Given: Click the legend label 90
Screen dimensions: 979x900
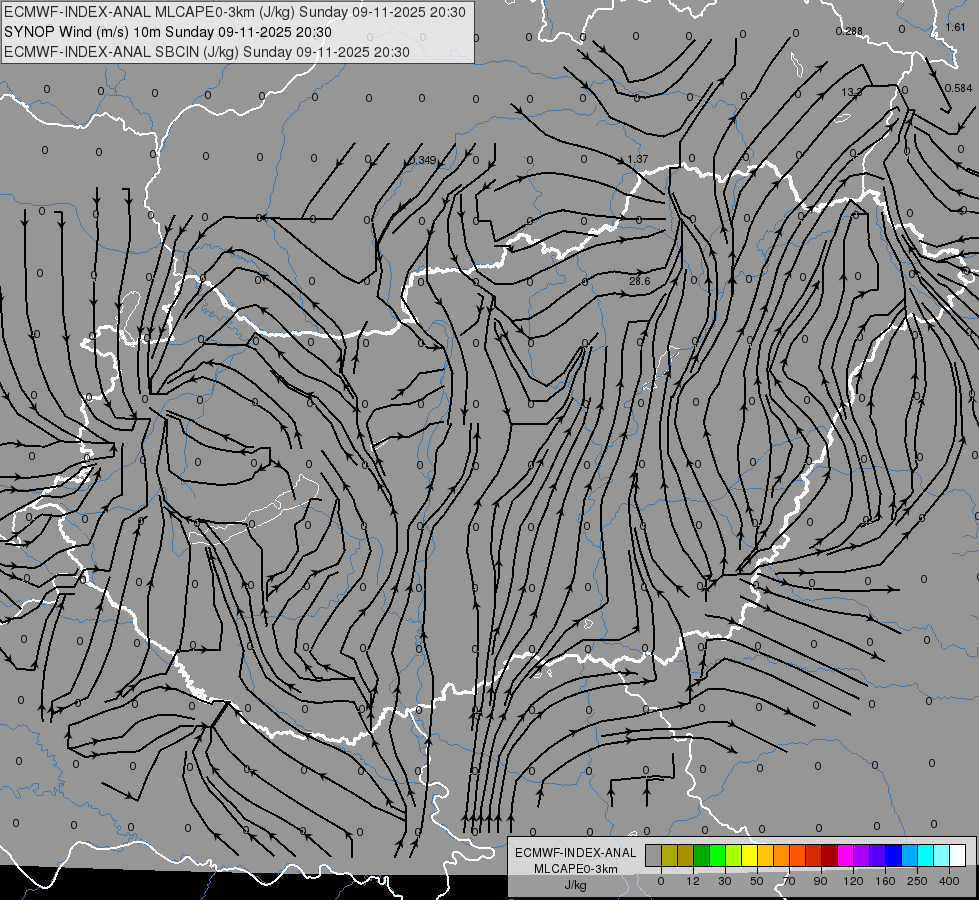Looking at the screenshot, I should point(820,881).
